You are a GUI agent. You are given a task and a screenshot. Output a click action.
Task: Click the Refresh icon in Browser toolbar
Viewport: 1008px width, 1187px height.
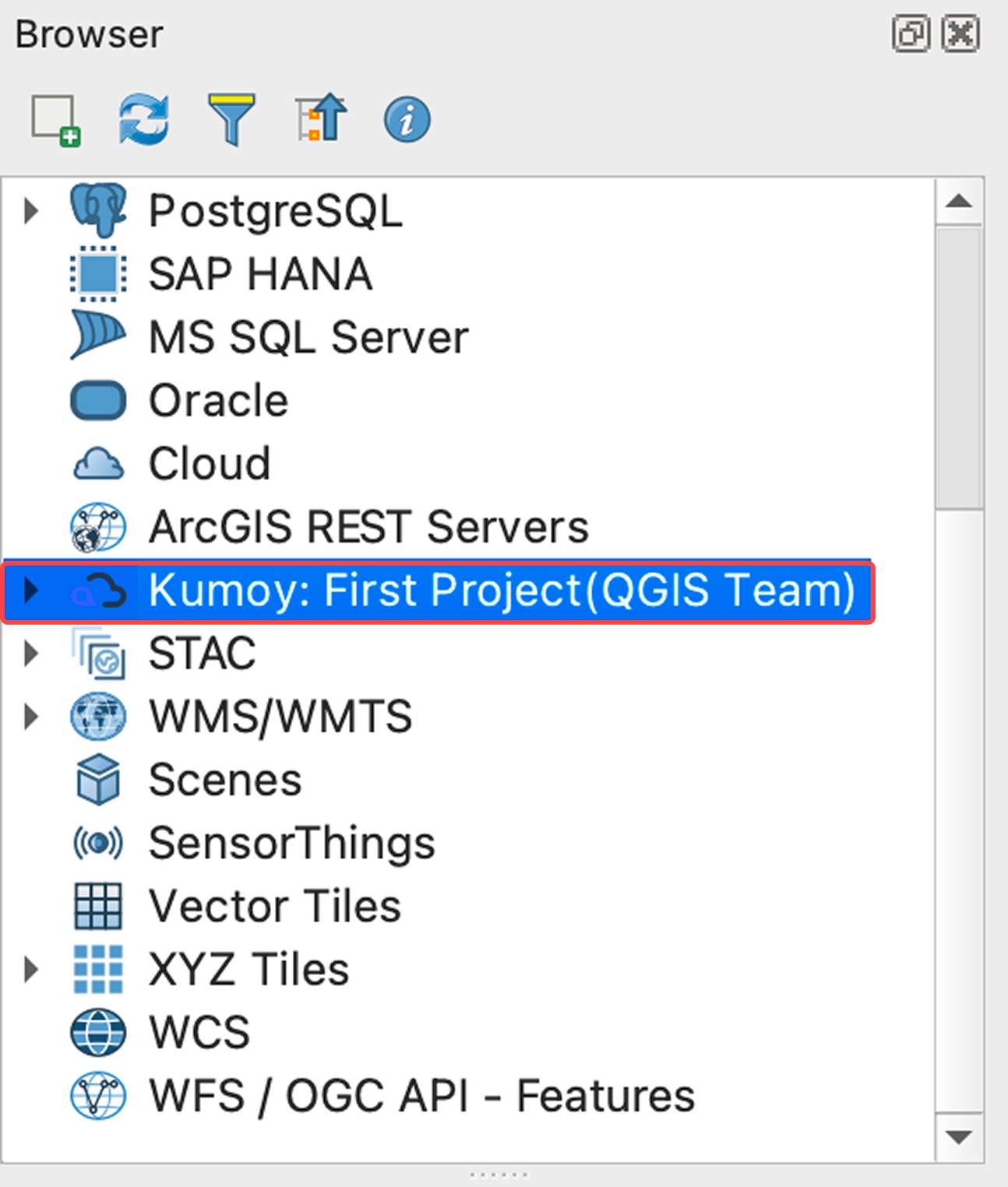point(143,118)
